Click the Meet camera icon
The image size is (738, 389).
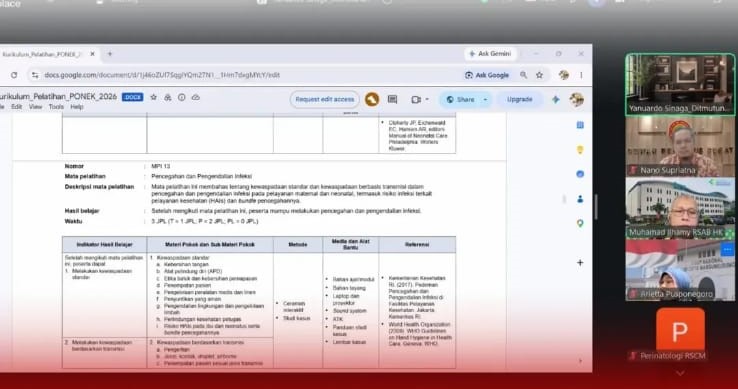pyautogui.click(x=416, y=99)
